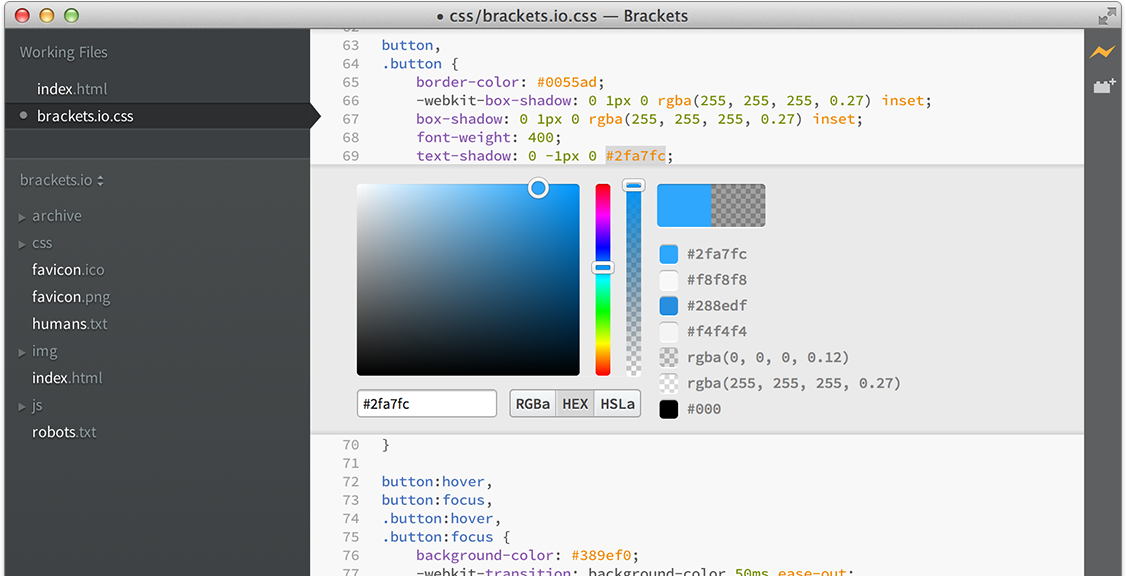1126x576 pixels.
Task: Switch color format to HSLa
Action: click(618, 404)
